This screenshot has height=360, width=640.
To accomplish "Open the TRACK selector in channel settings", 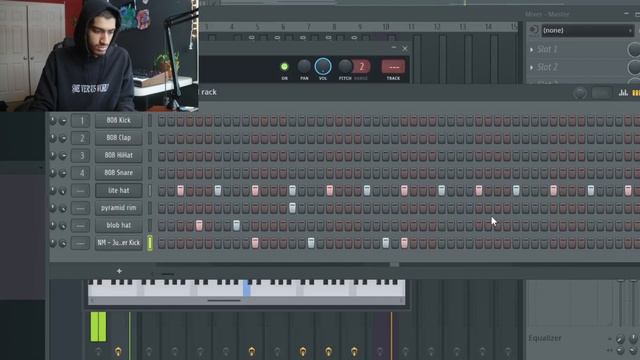I will pos(393,67).
